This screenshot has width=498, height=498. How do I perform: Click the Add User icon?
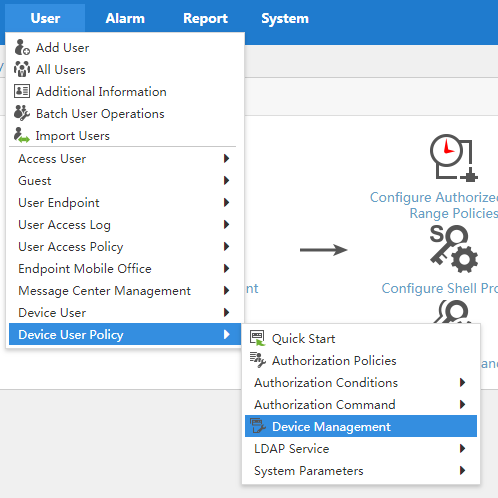(22, 47)
